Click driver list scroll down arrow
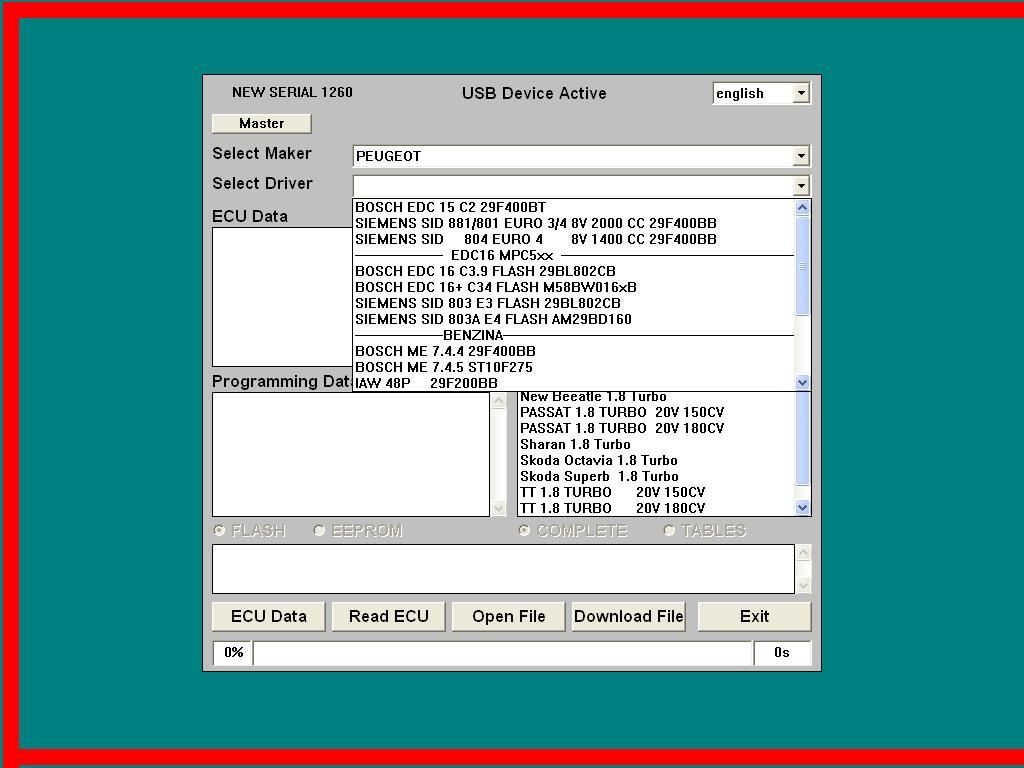1024x768 pixels. point(803,383)
